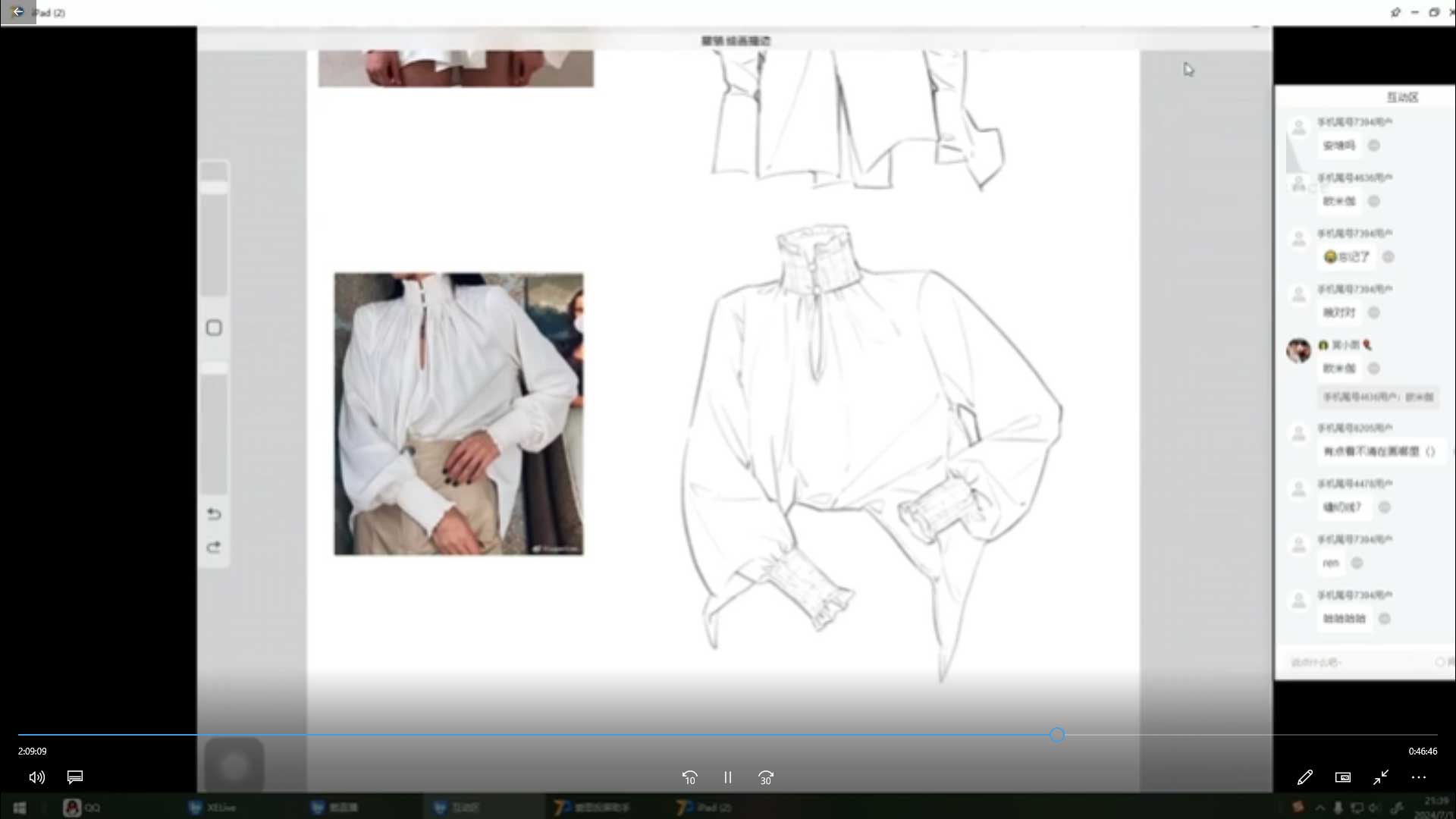1456x819 pixels.
Task: Click undo arrow in drawing sidebar
Action: point(214,515)
